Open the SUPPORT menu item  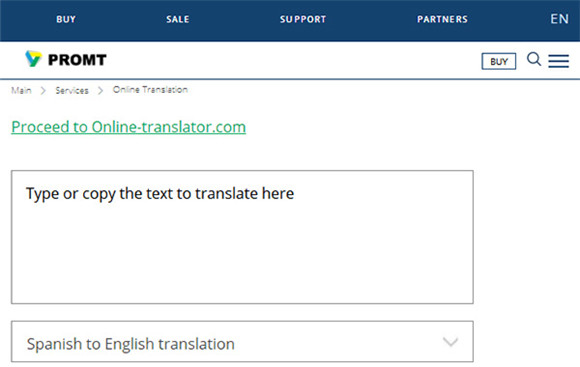coord(303,19)
